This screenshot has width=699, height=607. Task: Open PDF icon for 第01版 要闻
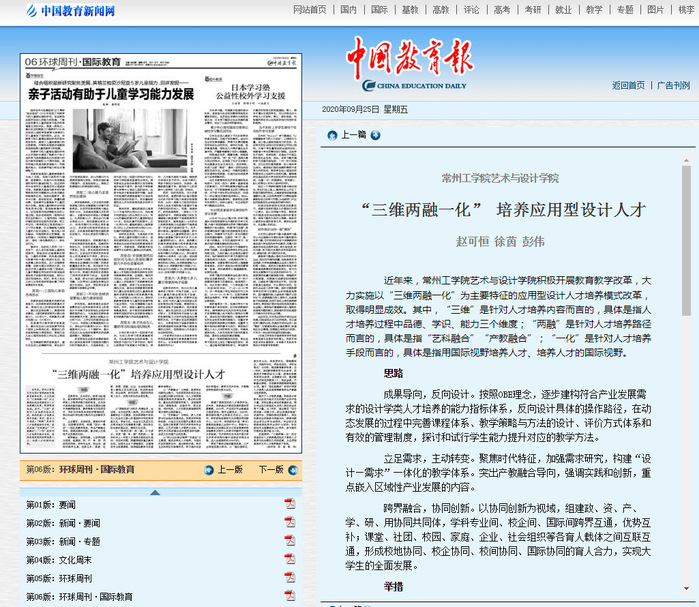click(x=290, y=504)
